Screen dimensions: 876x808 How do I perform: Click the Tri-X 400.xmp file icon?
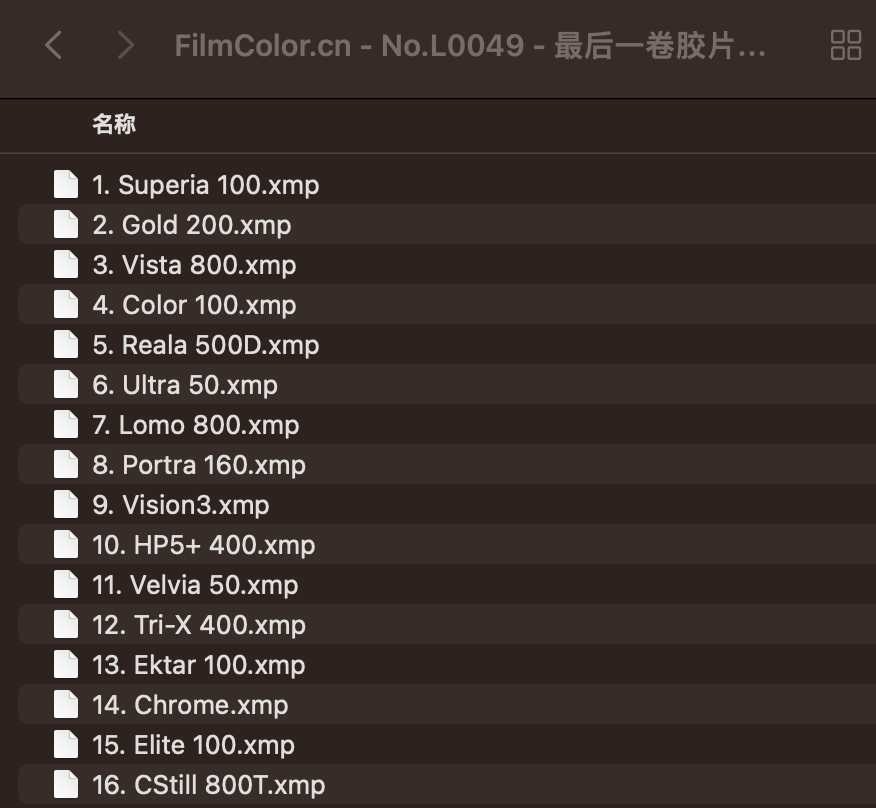[66, 625]
